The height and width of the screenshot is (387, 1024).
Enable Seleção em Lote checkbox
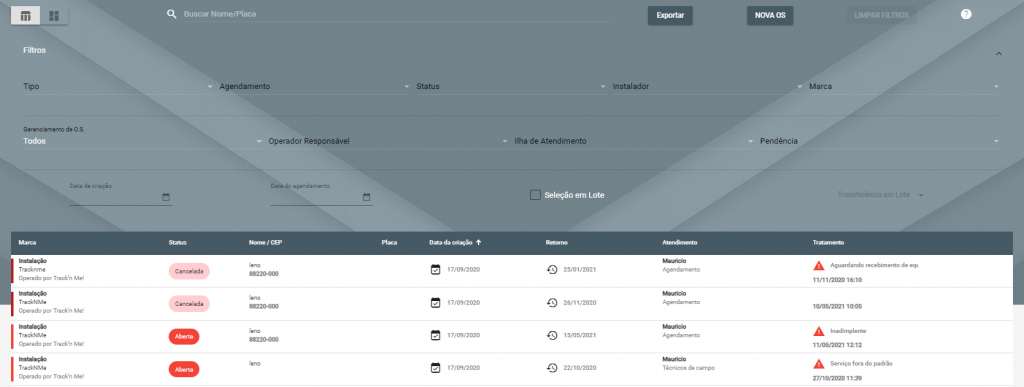coord(535,194)
